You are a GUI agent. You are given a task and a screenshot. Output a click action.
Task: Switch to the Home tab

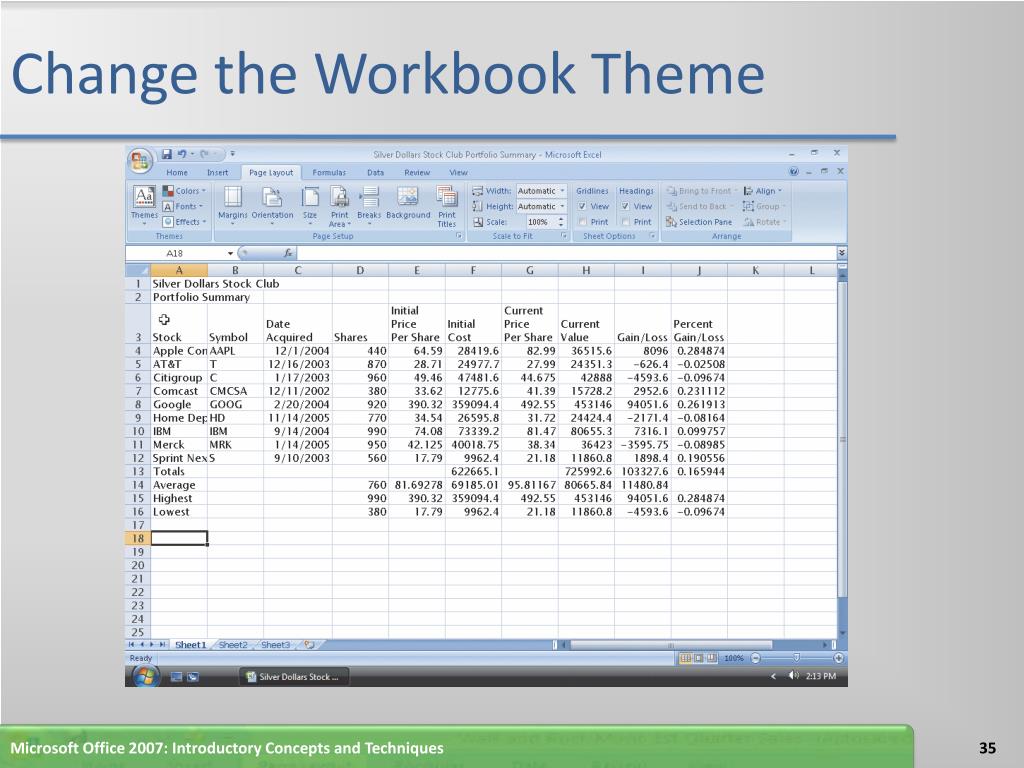pyautogui.click(x=177, y=172)
